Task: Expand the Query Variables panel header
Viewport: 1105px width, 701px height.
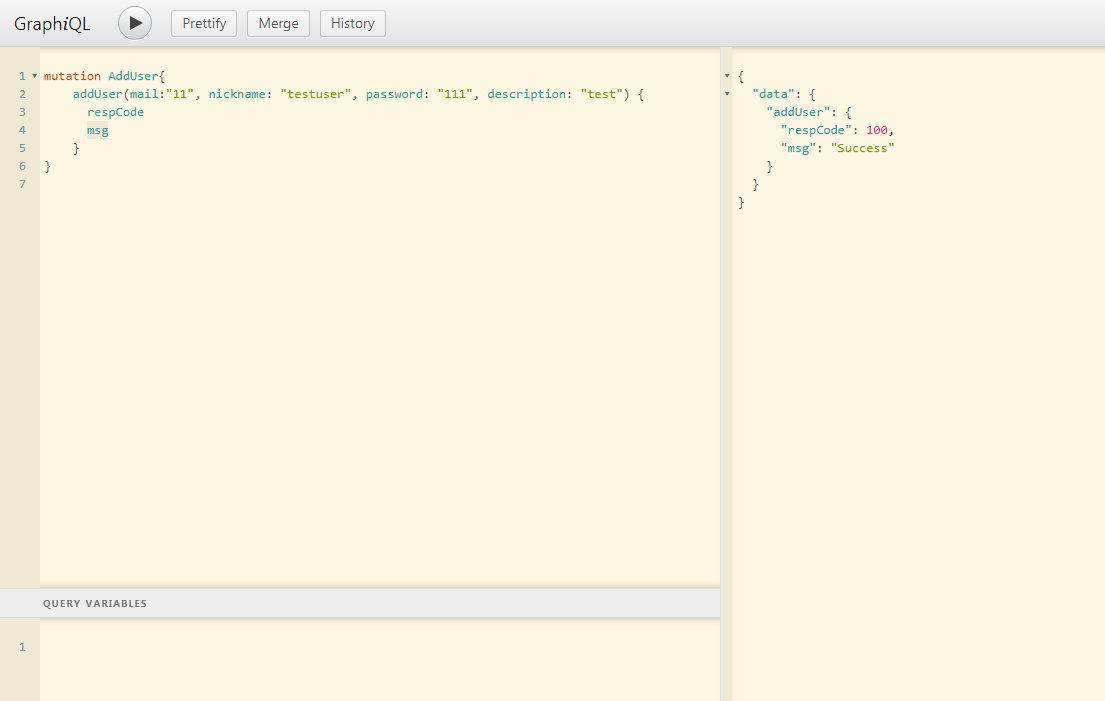Action: (360, 603)
